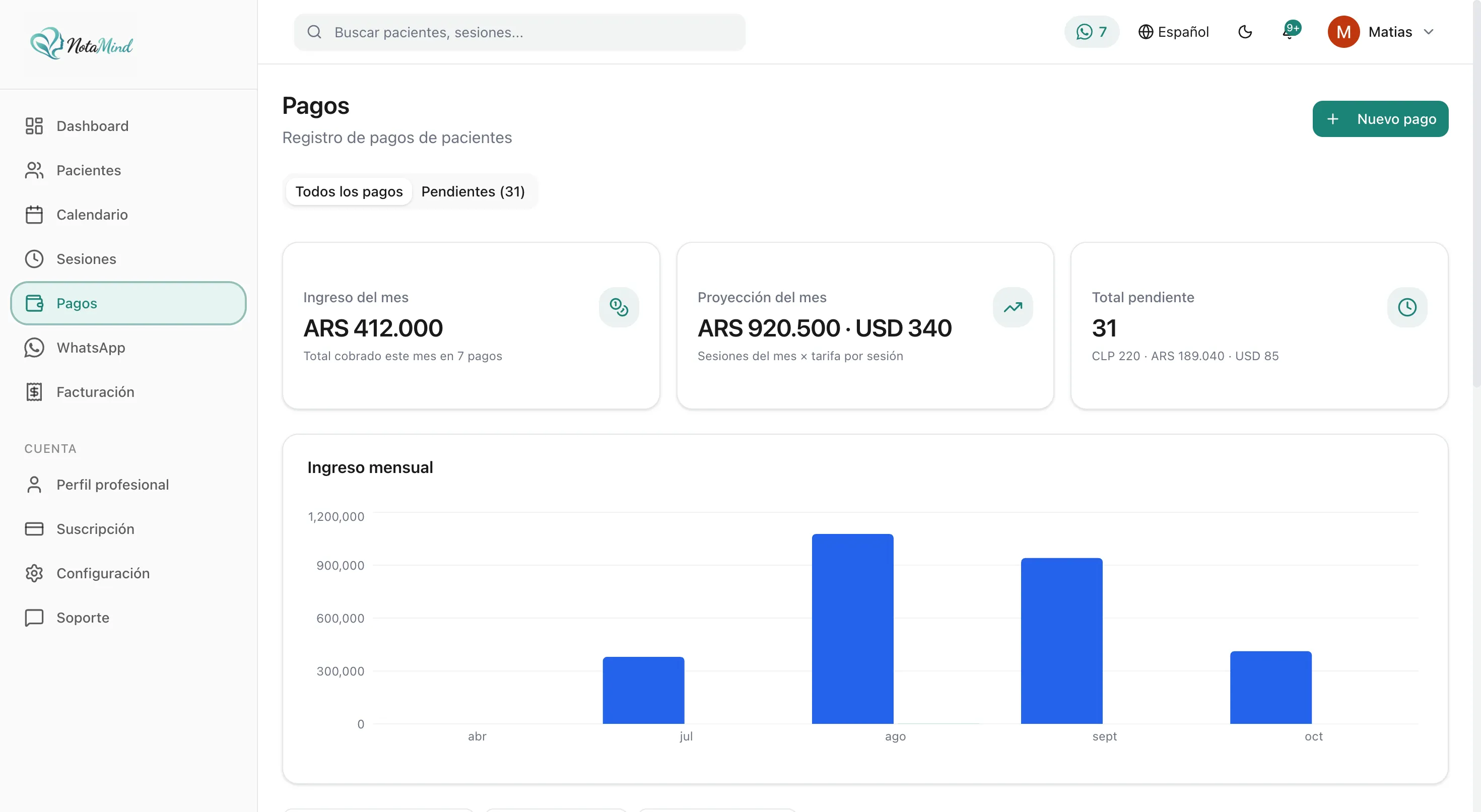Open the Español language selector
Screen dimensions: 1481x812
pyautogui.click(x=1173, y=32)
